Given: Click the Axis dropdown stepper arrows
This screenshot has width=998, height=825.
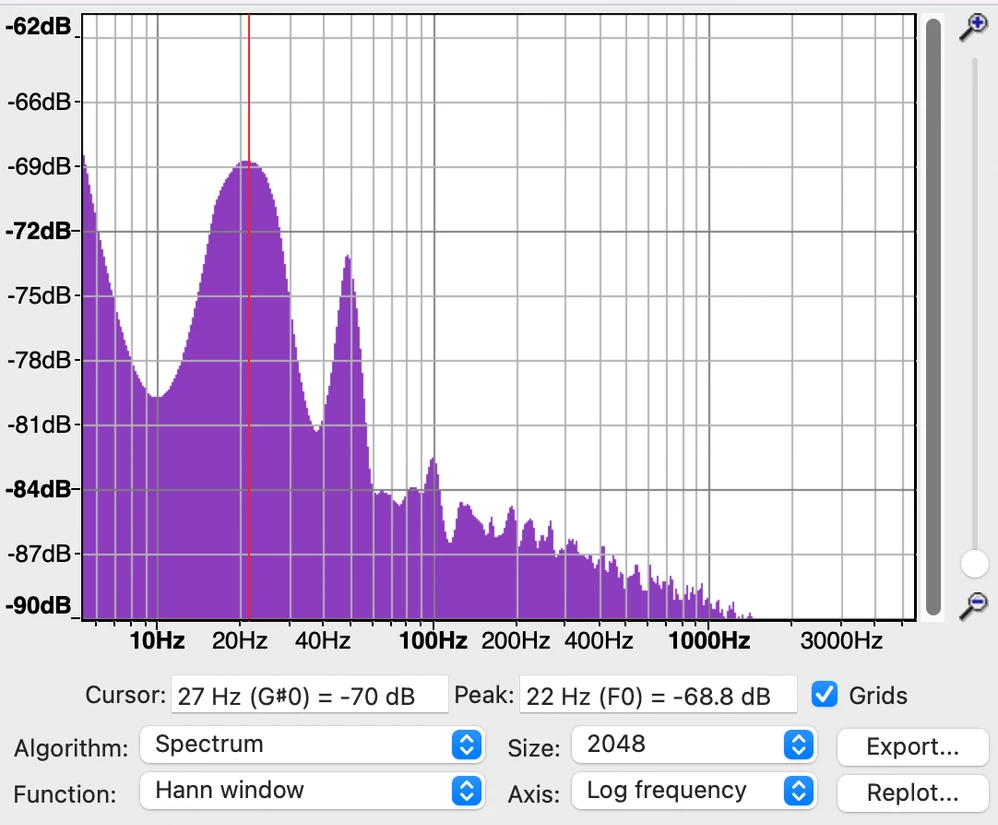Looking at the screenshot, I should (799, 791).
